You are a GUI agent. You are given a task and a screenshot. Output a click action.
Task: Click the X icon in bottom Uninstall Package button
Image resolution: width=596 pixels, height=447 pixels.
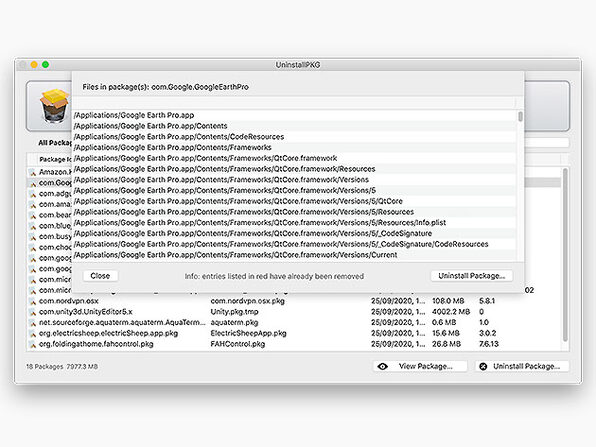(x=483, y=366)
